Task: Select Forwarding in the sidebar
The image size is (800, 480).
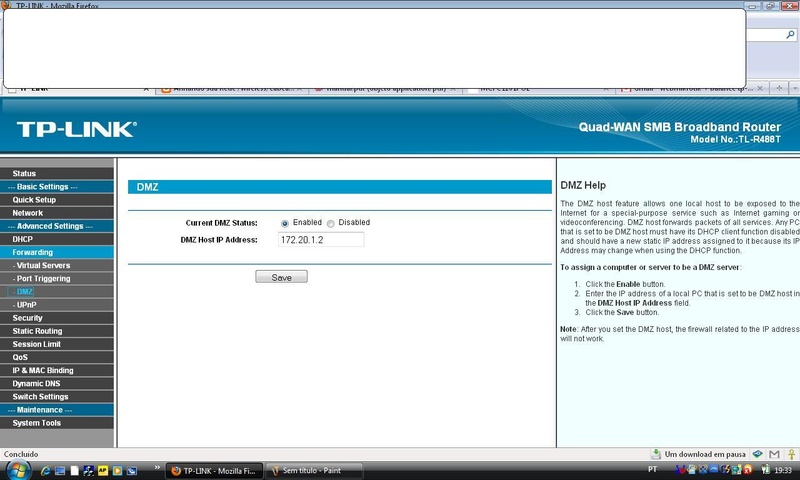Action: (x=57, y=252)
